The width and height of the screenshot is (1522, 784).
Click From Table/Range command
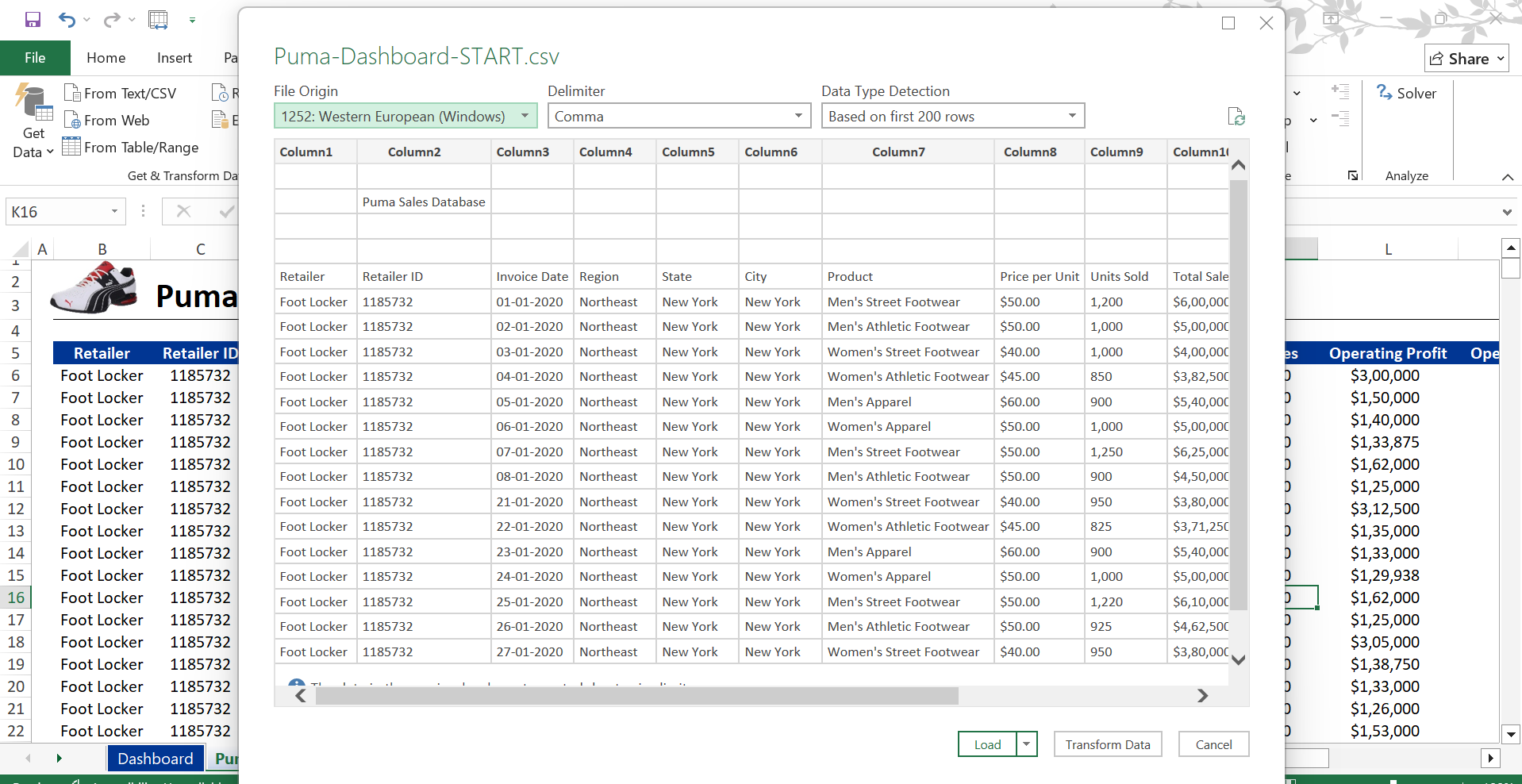click(x=131, y=148)
